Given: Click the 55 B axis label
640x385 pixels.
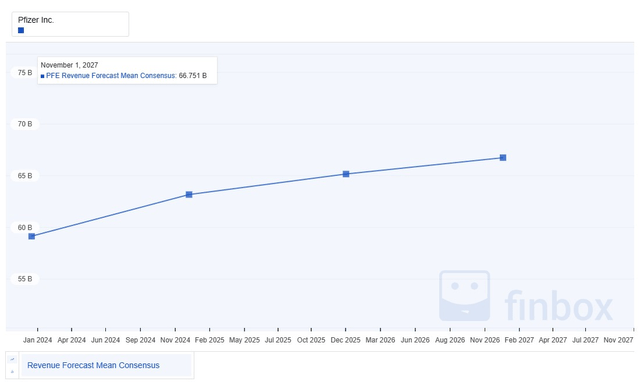Looking at the screenshot, I should point(25,279).
